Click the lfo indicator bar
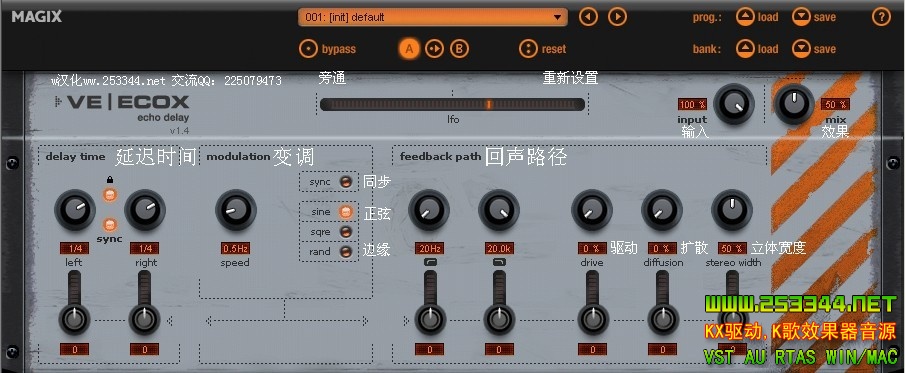Viewport: 906px width, 373px height. (452, 105)
